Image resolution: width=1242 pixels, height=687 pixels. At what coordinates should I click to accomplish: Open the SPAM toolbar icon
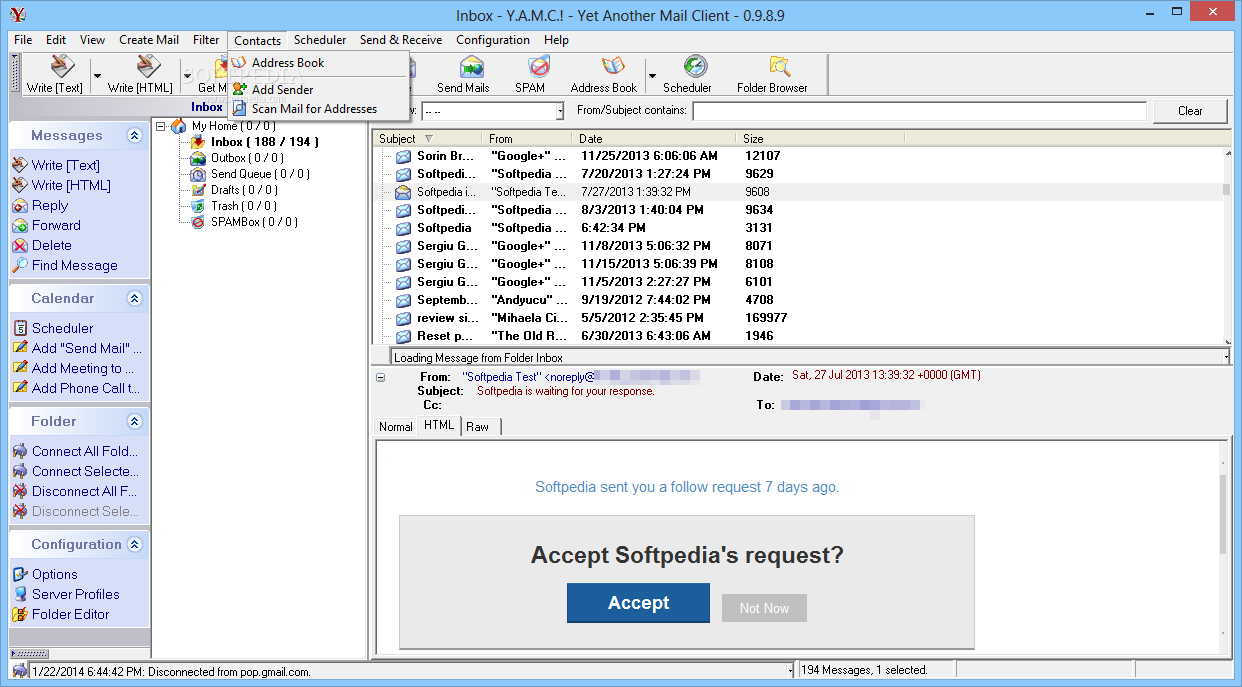pyautogui.click(x=538, y=67)
